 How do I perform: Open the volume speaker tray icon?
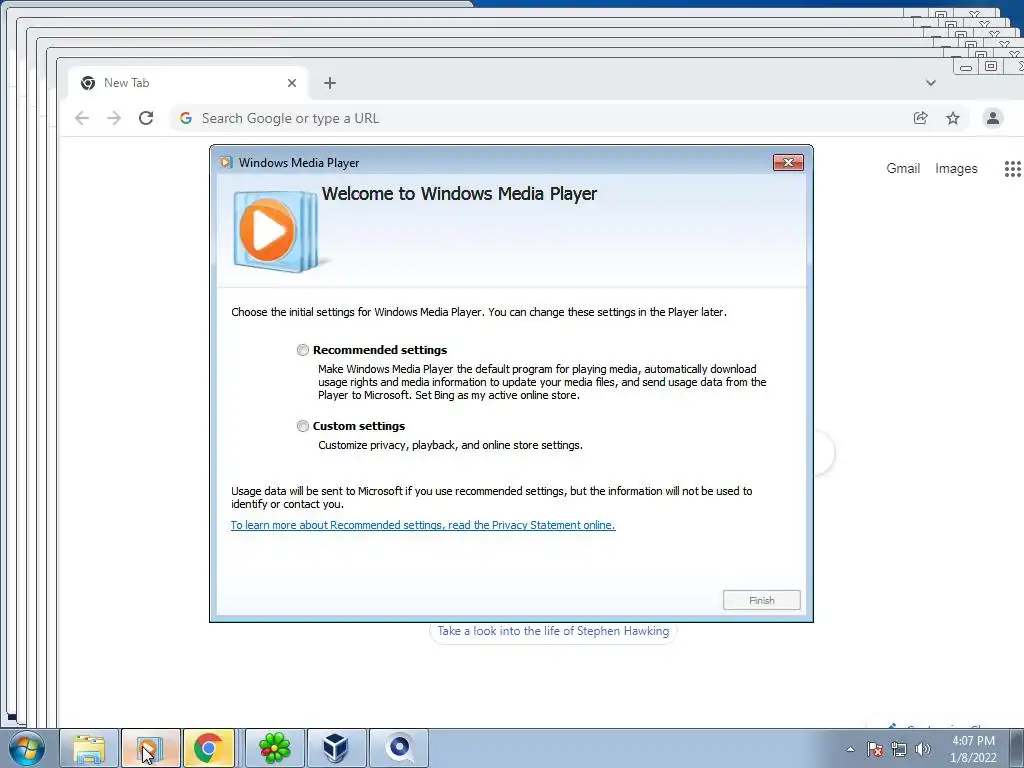[923, 749]
